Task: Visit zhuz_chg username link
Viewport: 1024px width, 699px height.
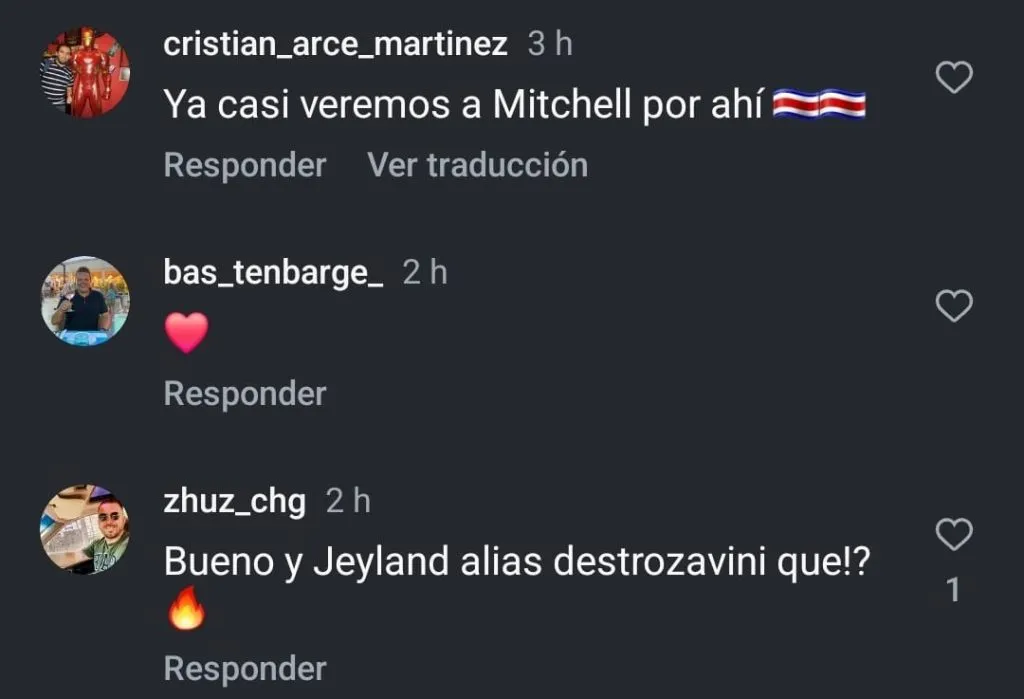Action: [234, 502]
